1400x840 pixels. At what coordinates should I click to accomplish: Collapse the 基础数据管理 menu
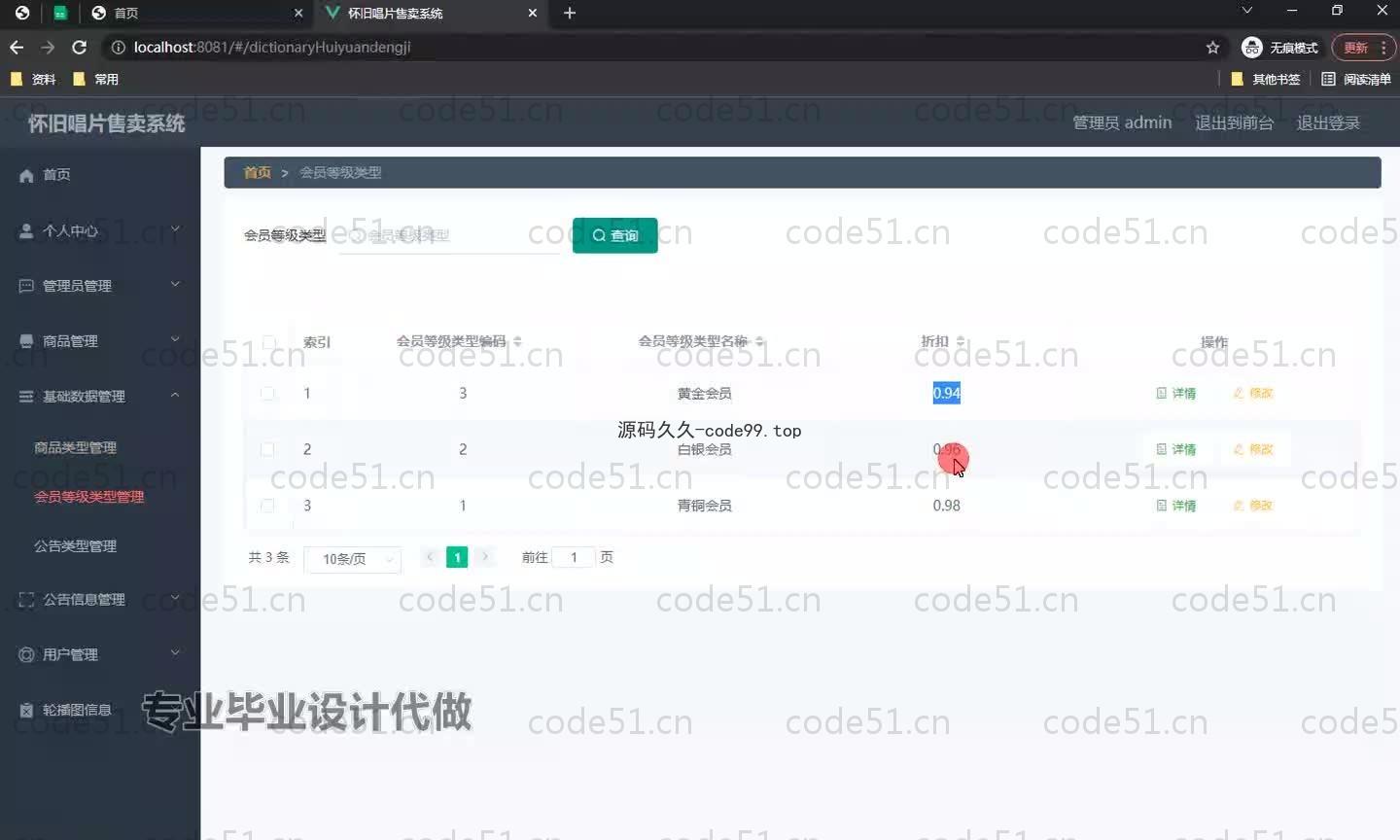point(175,395)
